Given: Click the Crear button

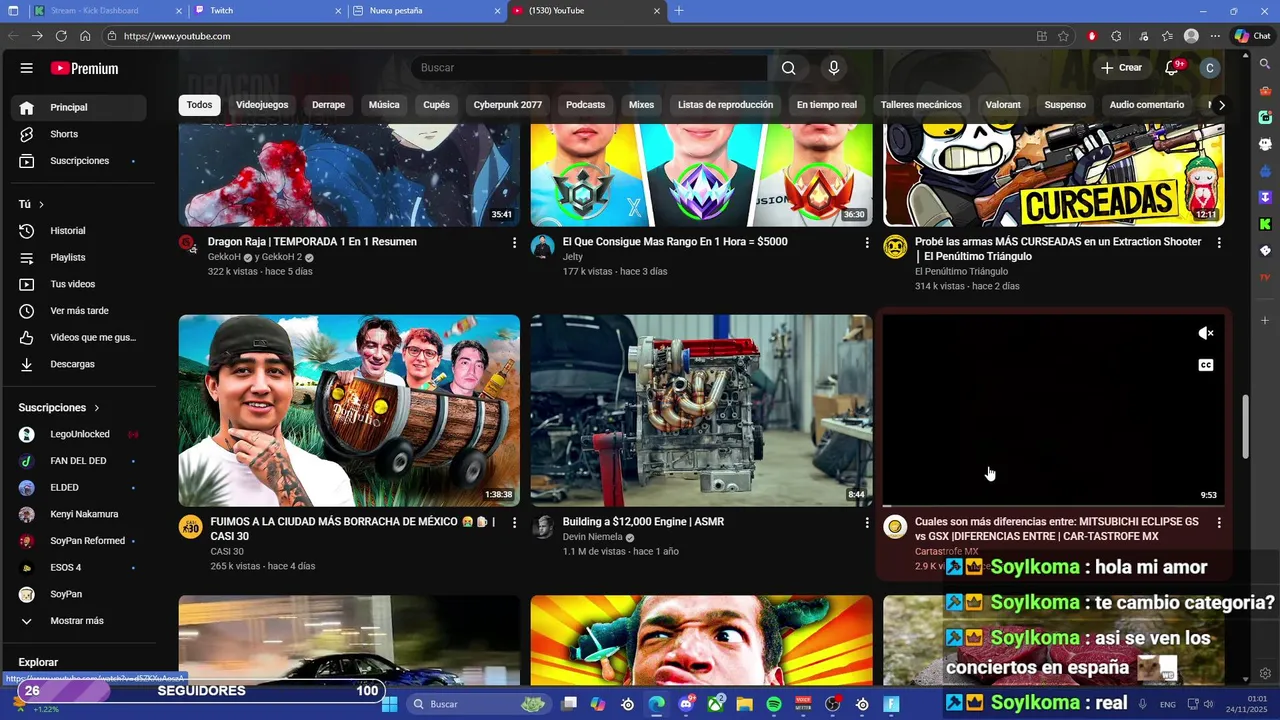Looking at the screenshot, I should (x=1121, y=68).
